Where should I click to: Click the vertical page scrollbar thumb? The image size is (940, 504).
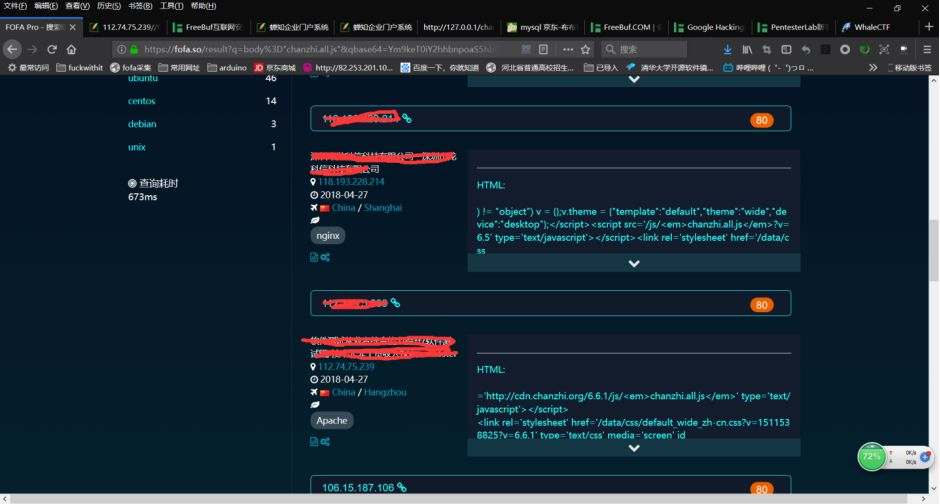[x=933, y=251]
